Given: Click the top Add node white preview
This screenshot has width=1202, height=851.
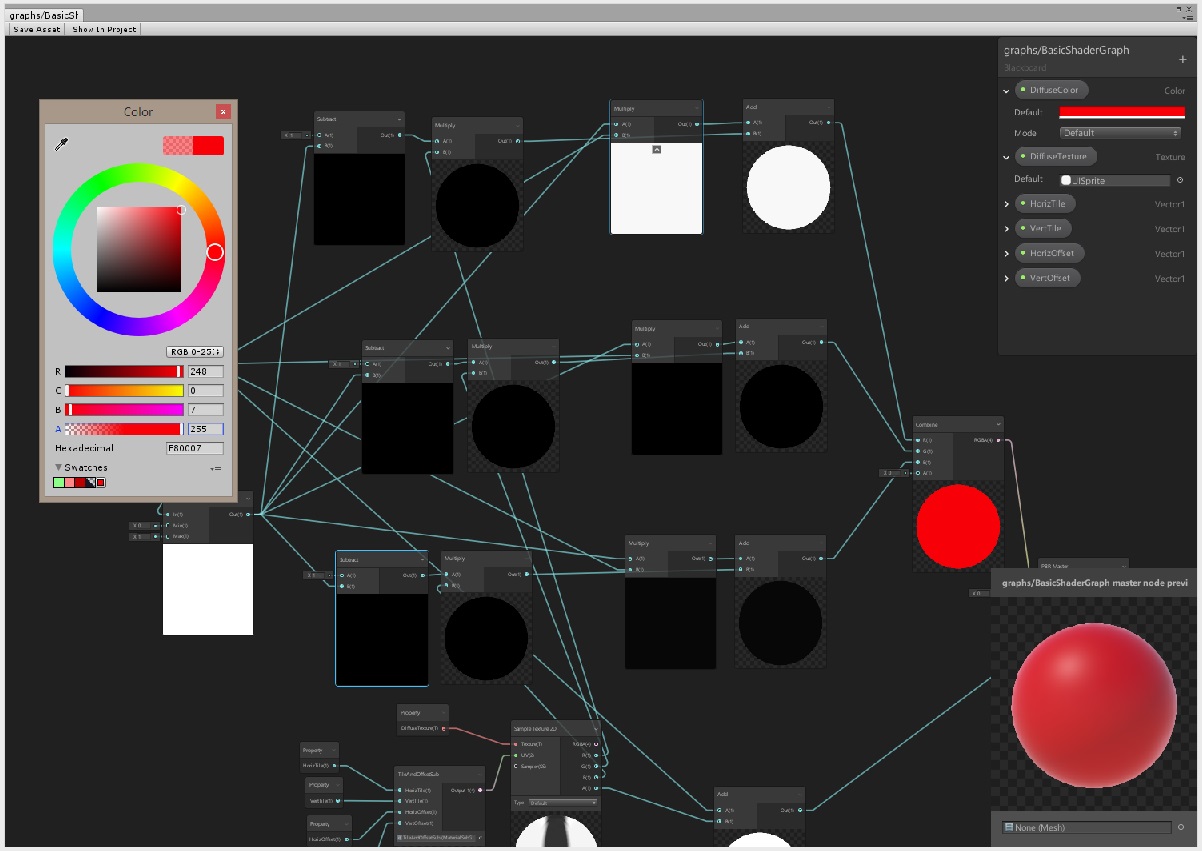Looking at the screenshot, I should click(x=789, y=187).
